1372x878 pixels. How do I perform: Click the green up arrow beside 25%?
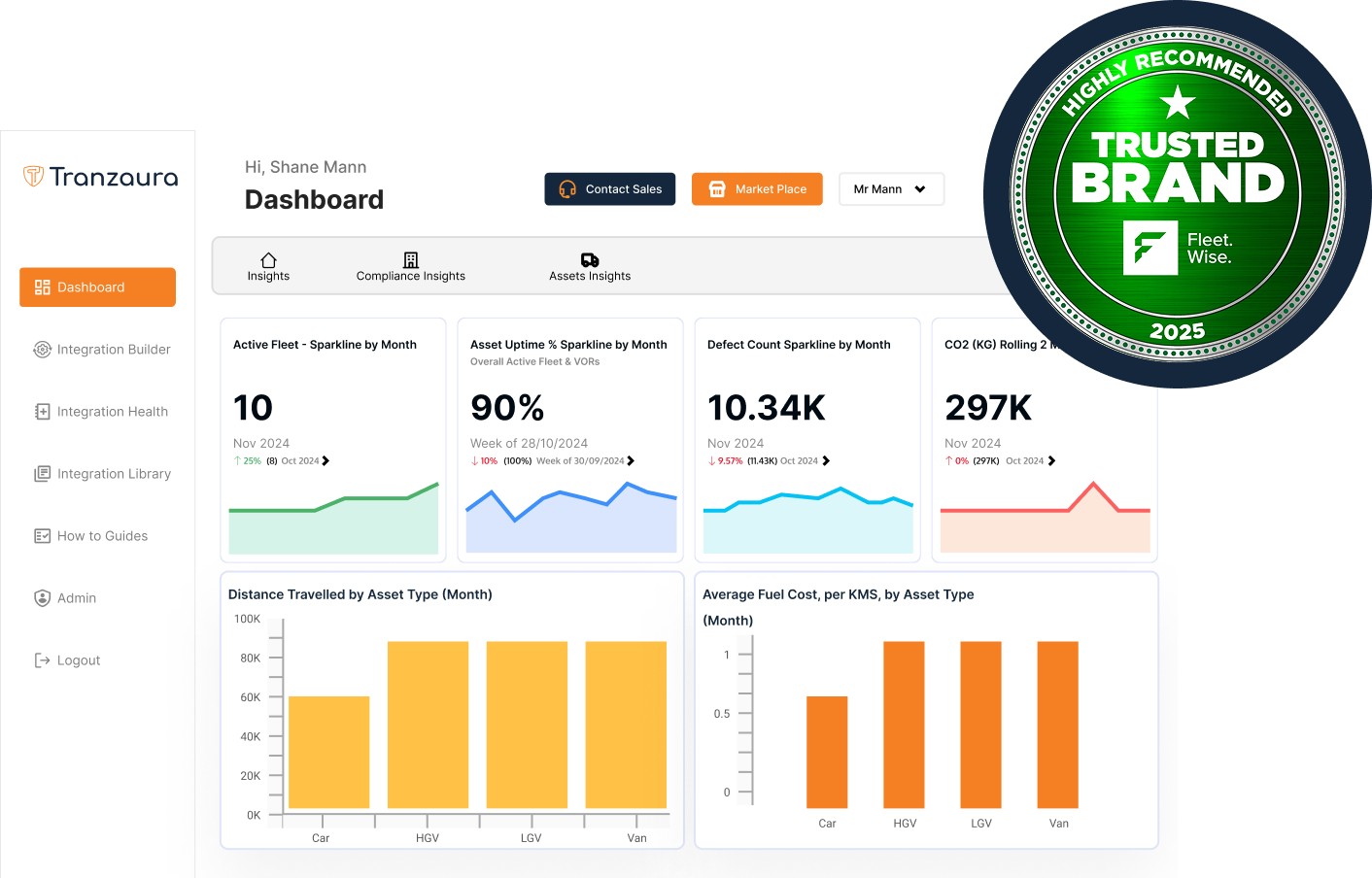[237, 460]
